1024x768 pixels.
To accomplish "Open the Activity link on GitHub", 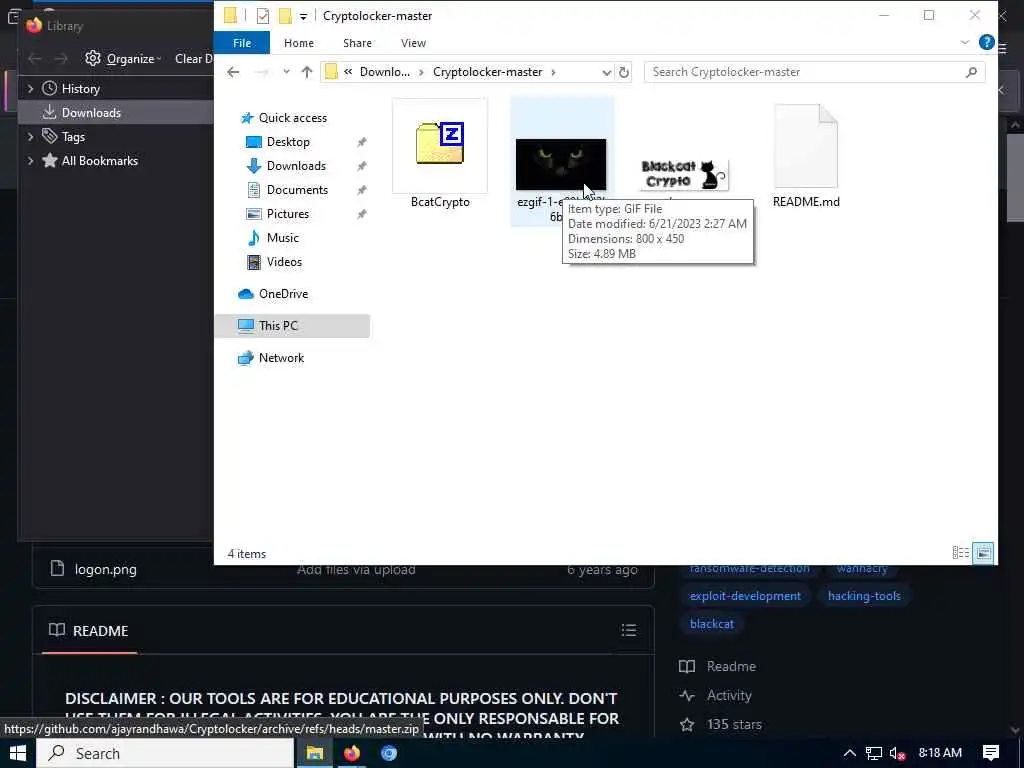I will [729, 696].
